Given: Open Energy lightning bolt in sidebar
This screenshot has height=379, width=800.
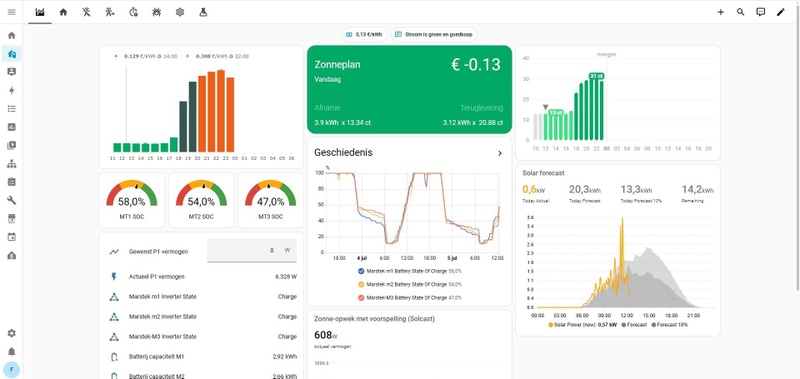Looking at the screenshot, I should (x=12, y=90).
